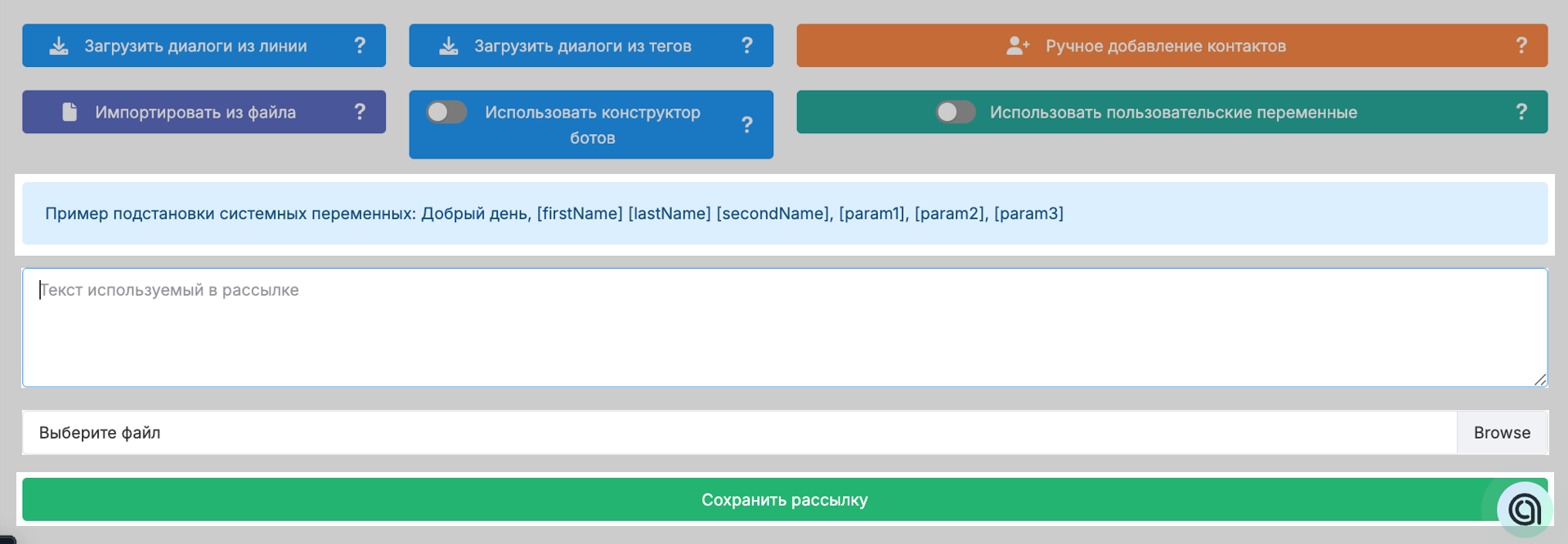The height and width of the screenshot is (544, 1568).
Task: Open help for 'Загрузить диалоги из тегов'
Action: (746, 46)
